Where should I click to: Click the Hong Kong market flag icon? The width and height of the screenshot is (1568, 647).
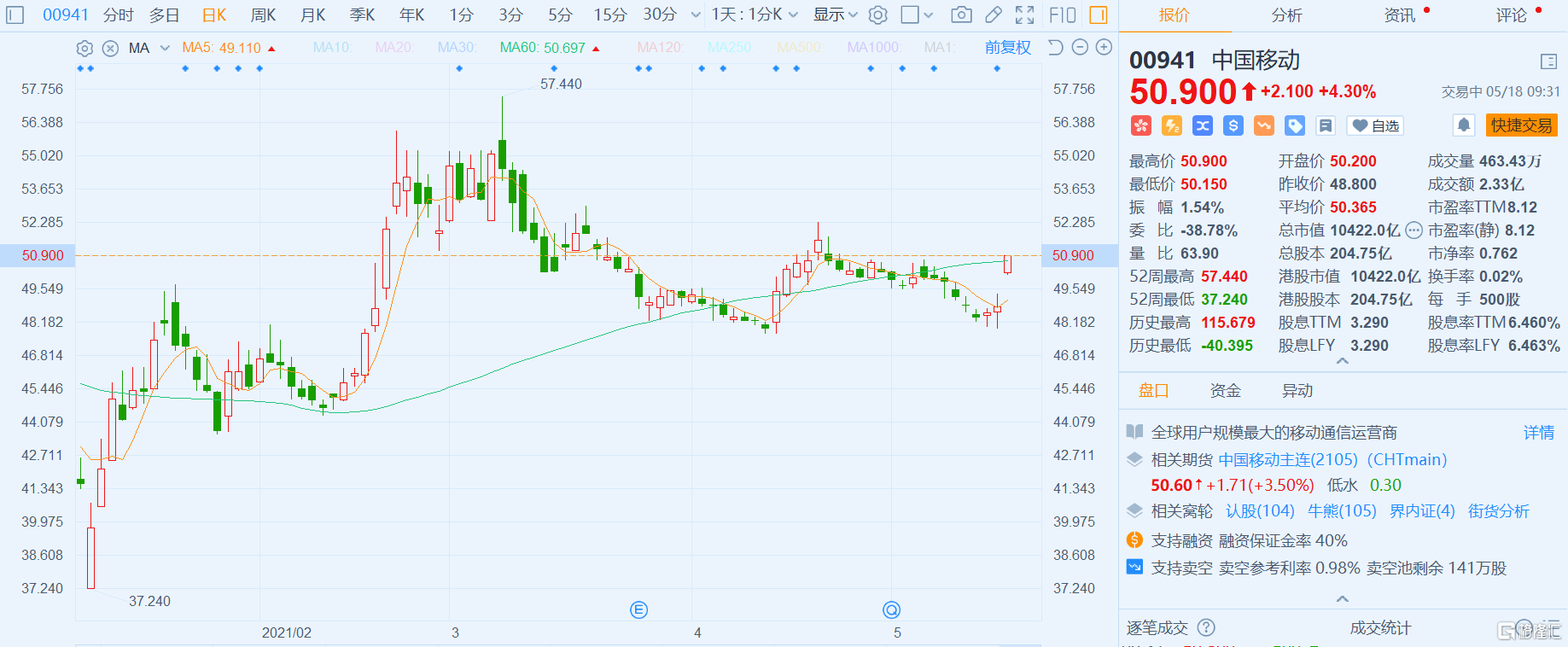pos(1141,125)
